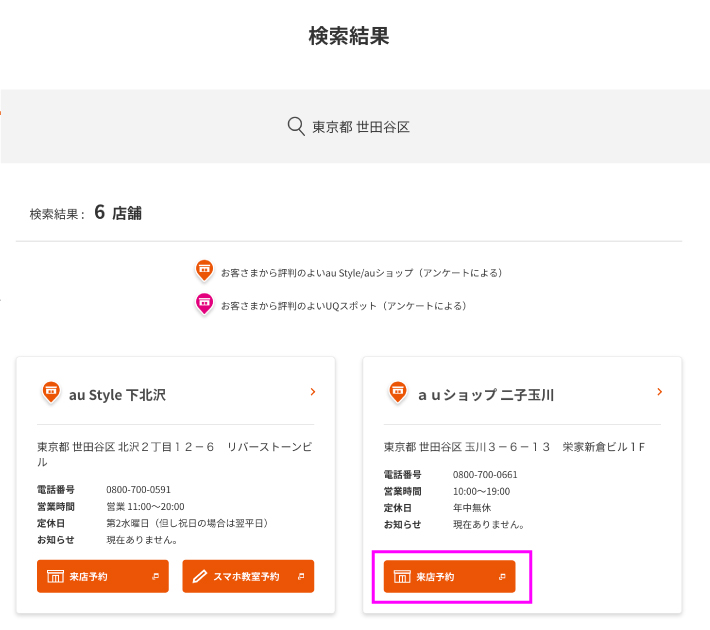Expand au Style 下北沢 details chevron

(313, 392)
